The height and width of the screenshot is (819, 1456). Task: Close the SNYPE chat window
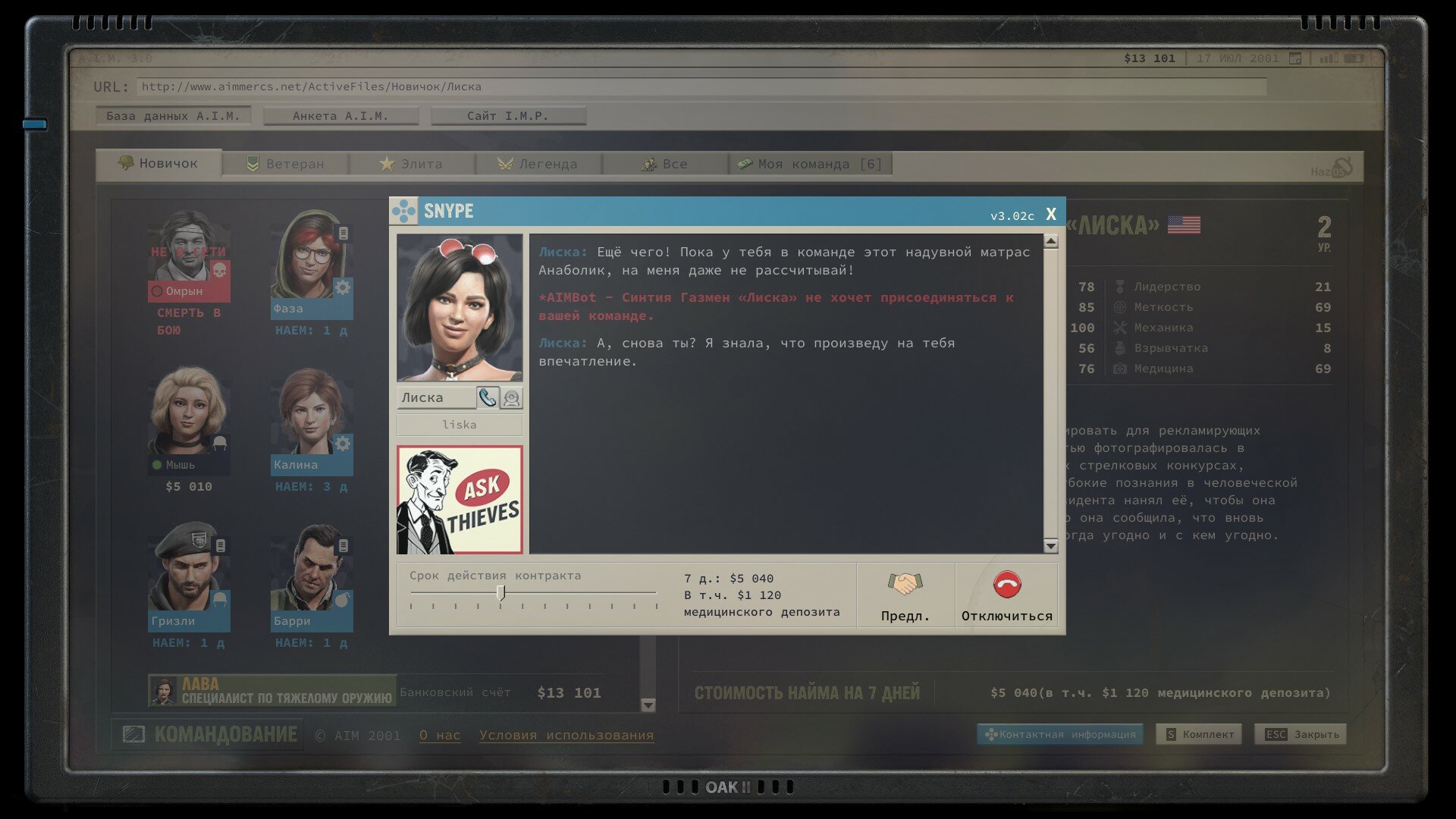(x=1051, y=215)
